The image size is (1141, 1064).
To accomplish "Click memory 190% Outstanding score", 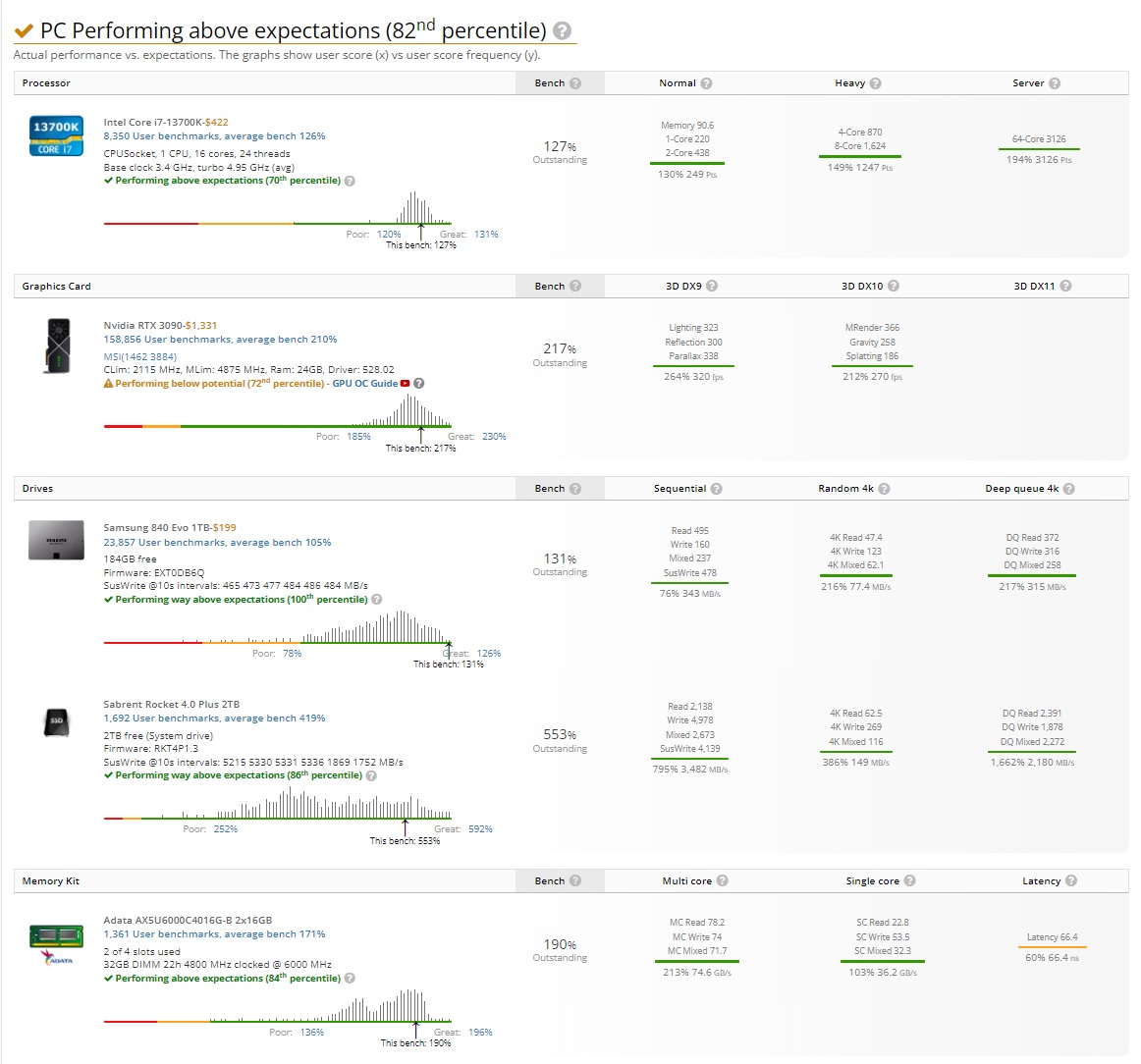I will (560, 950).
